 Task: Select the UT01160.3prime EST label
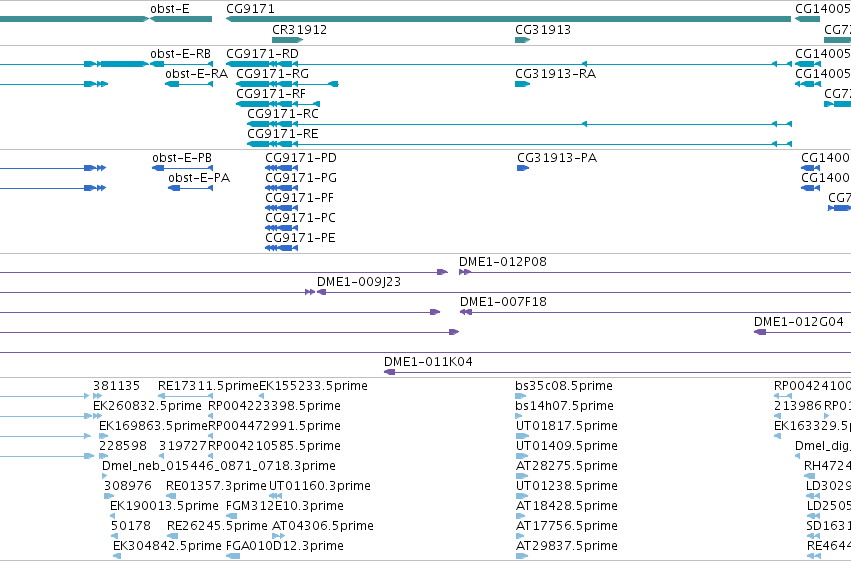[320, 487]
